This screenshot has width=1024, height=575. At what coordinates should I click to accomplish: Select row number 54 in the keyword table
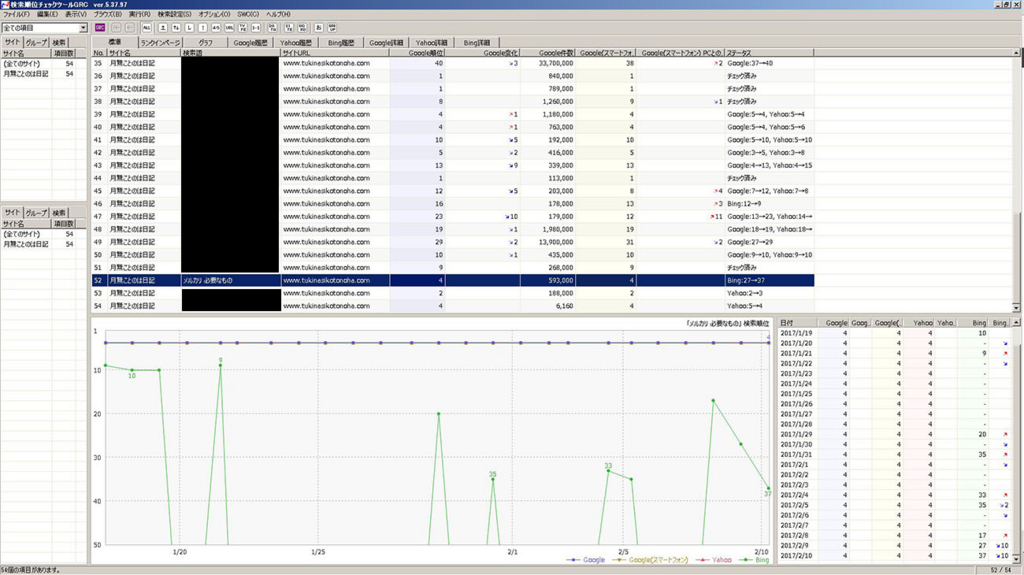tap(453, 306)
